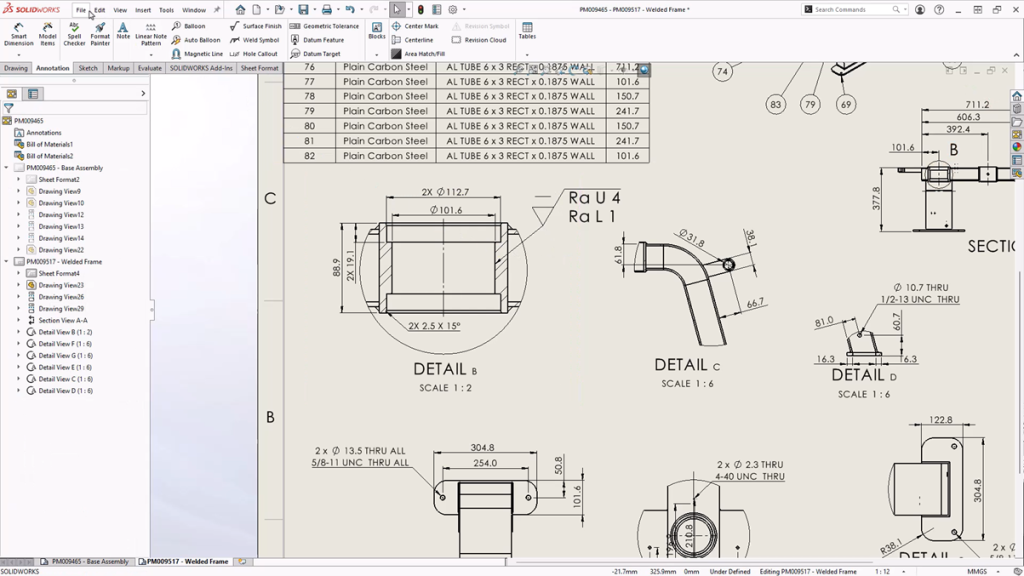The image size is (1024, 576).
Task: Insert a Weld Symbol
Action: (255, 40)
